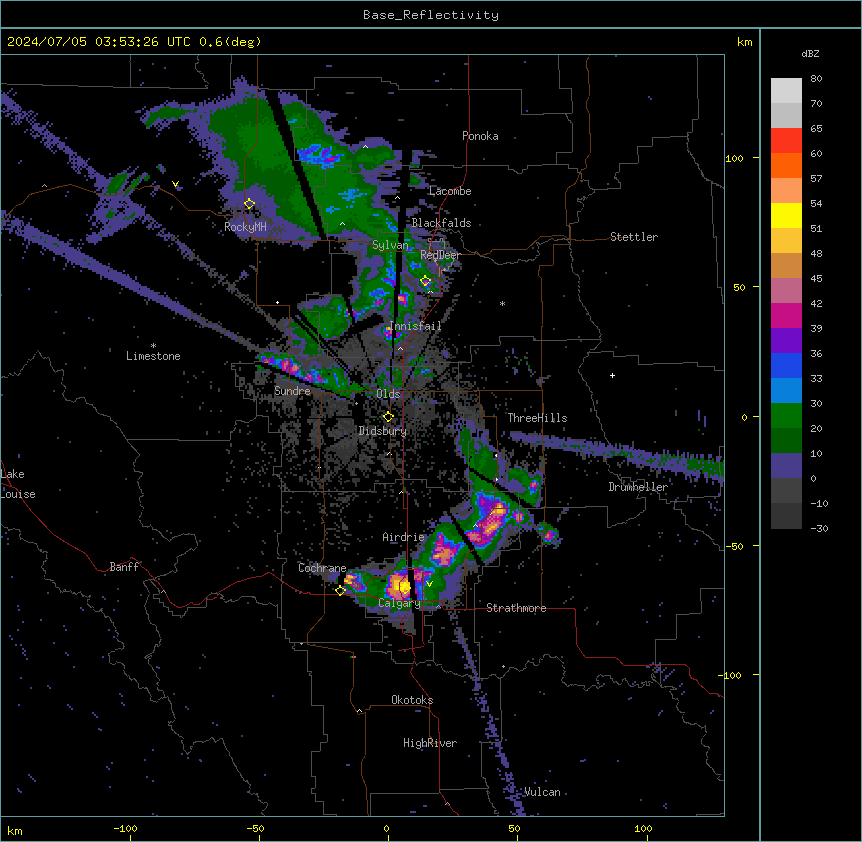Select the Stettler label

click(634, 237)
